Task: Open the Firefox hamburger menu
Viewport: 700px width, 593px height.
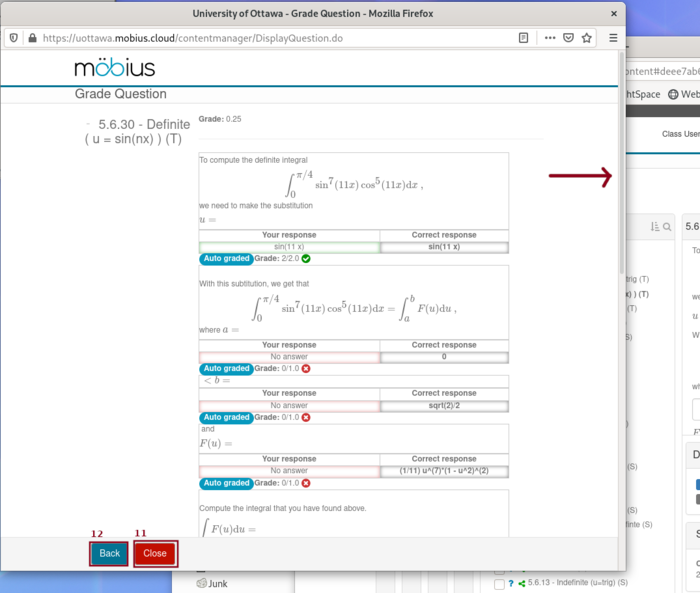Action: tap(613, 38)
